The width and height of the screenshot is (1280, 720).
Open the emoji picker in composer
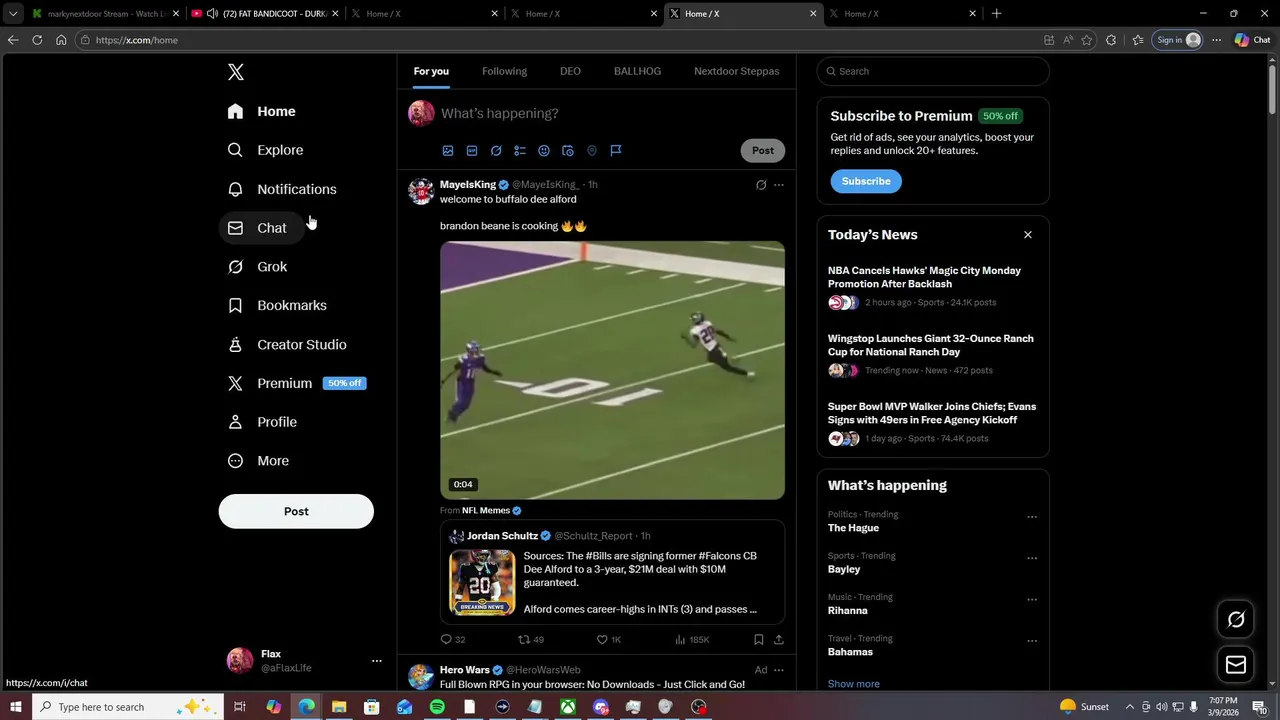tap(544, 151)
